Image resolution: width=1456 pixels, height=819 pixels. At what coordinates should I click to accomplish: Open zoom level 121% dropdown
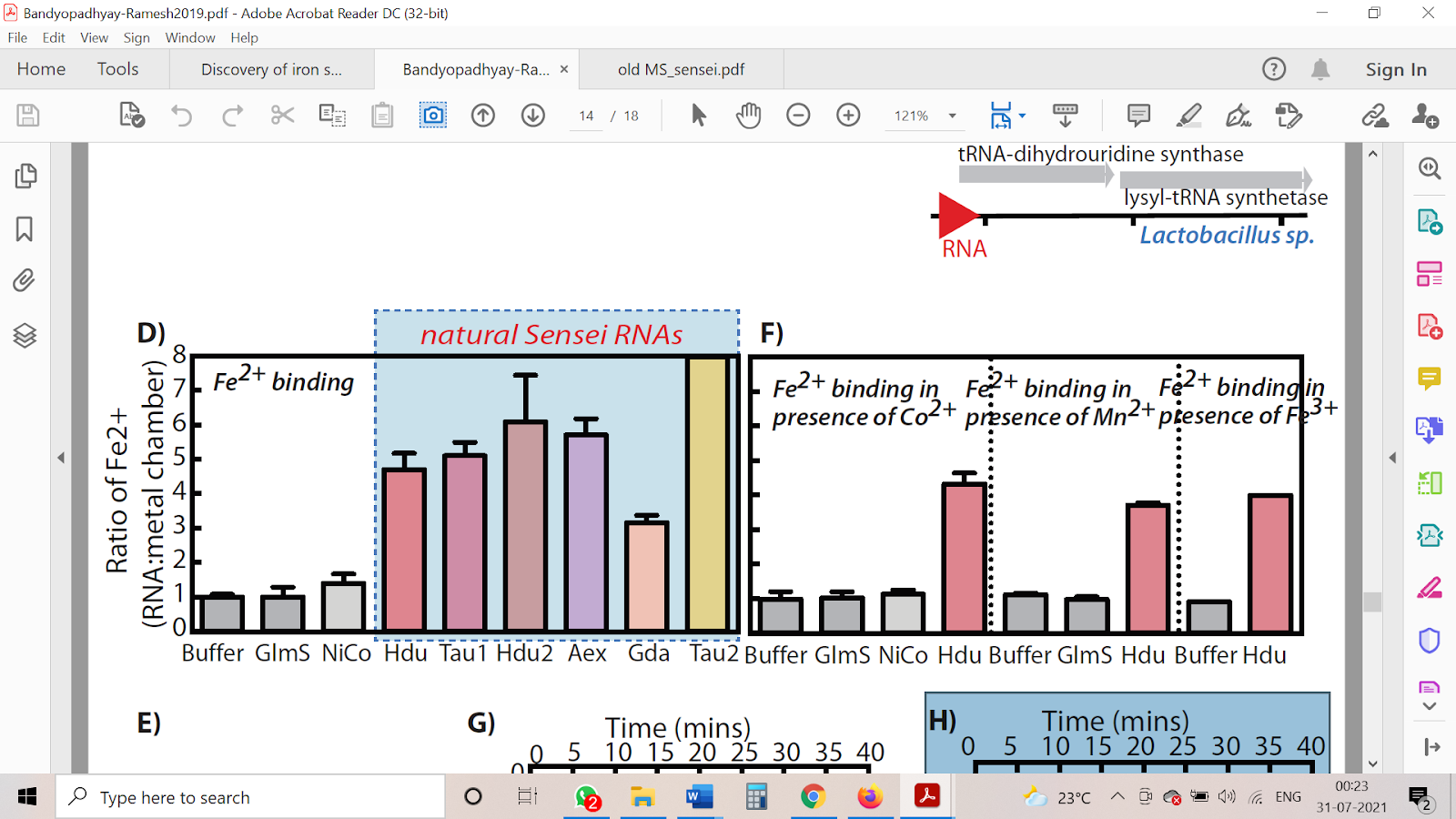click(952, 116)
